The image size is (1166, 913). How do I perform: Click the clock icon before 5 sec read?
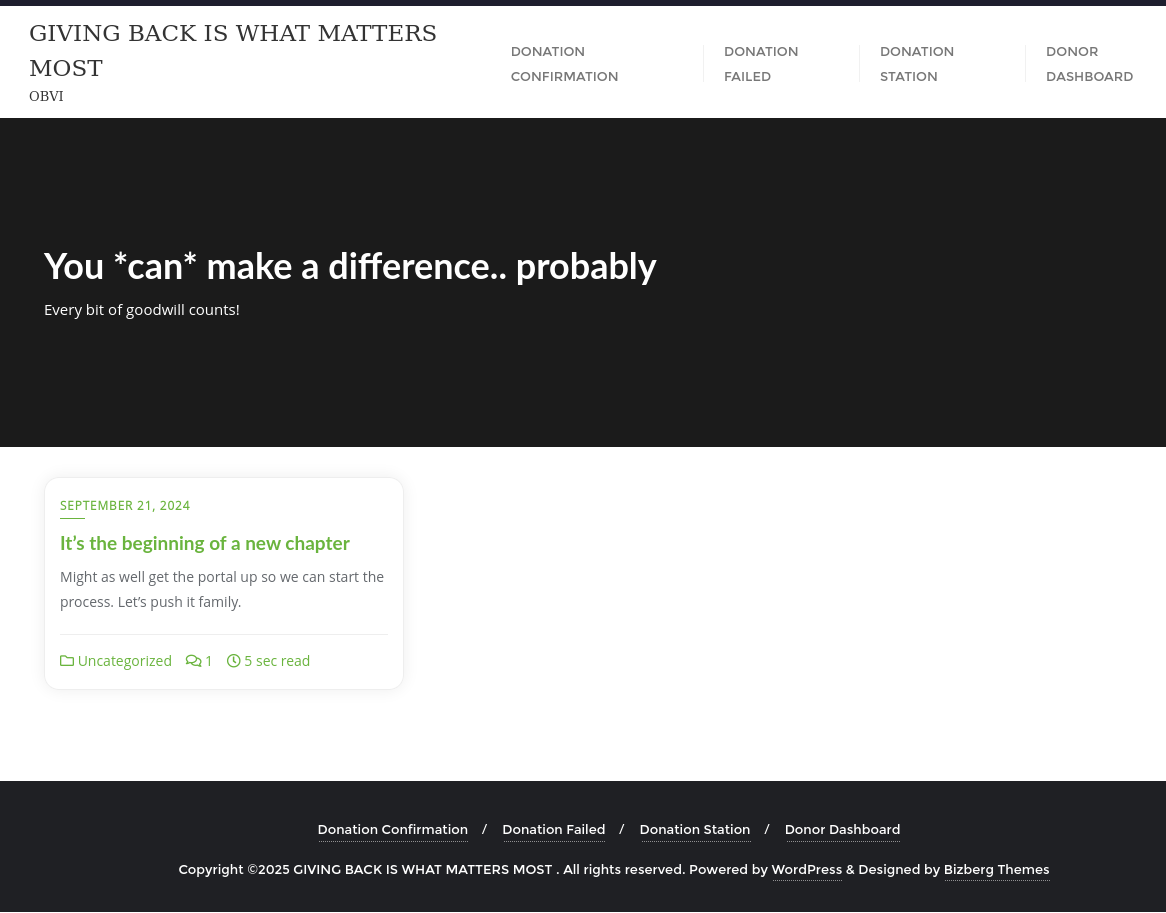[233, 660]
